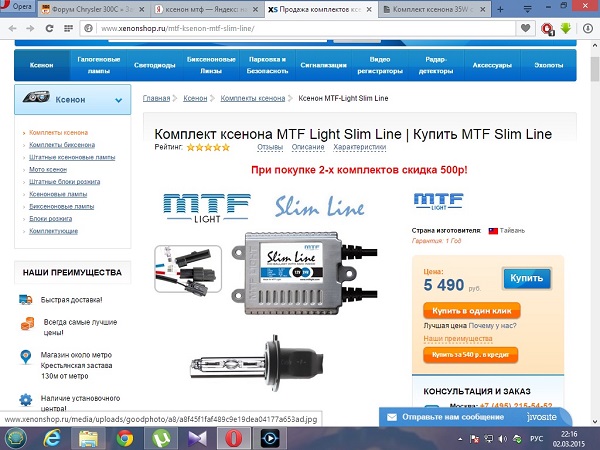Open Комплектующие sidebar link

[53, 231]
